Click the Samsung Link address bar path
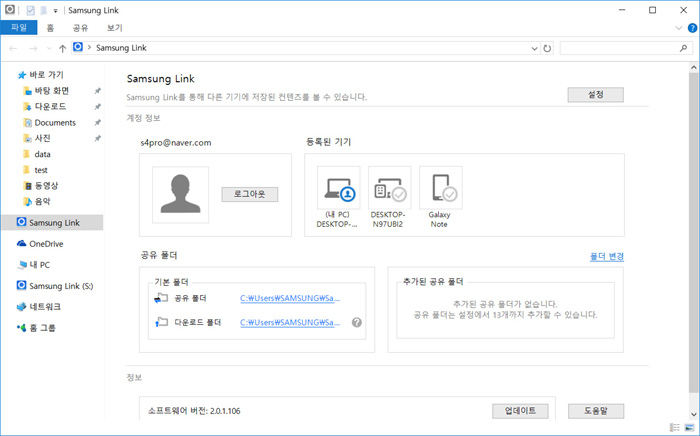Image resolution: width=700 pixels, height=436 pixels. point(121,48)
